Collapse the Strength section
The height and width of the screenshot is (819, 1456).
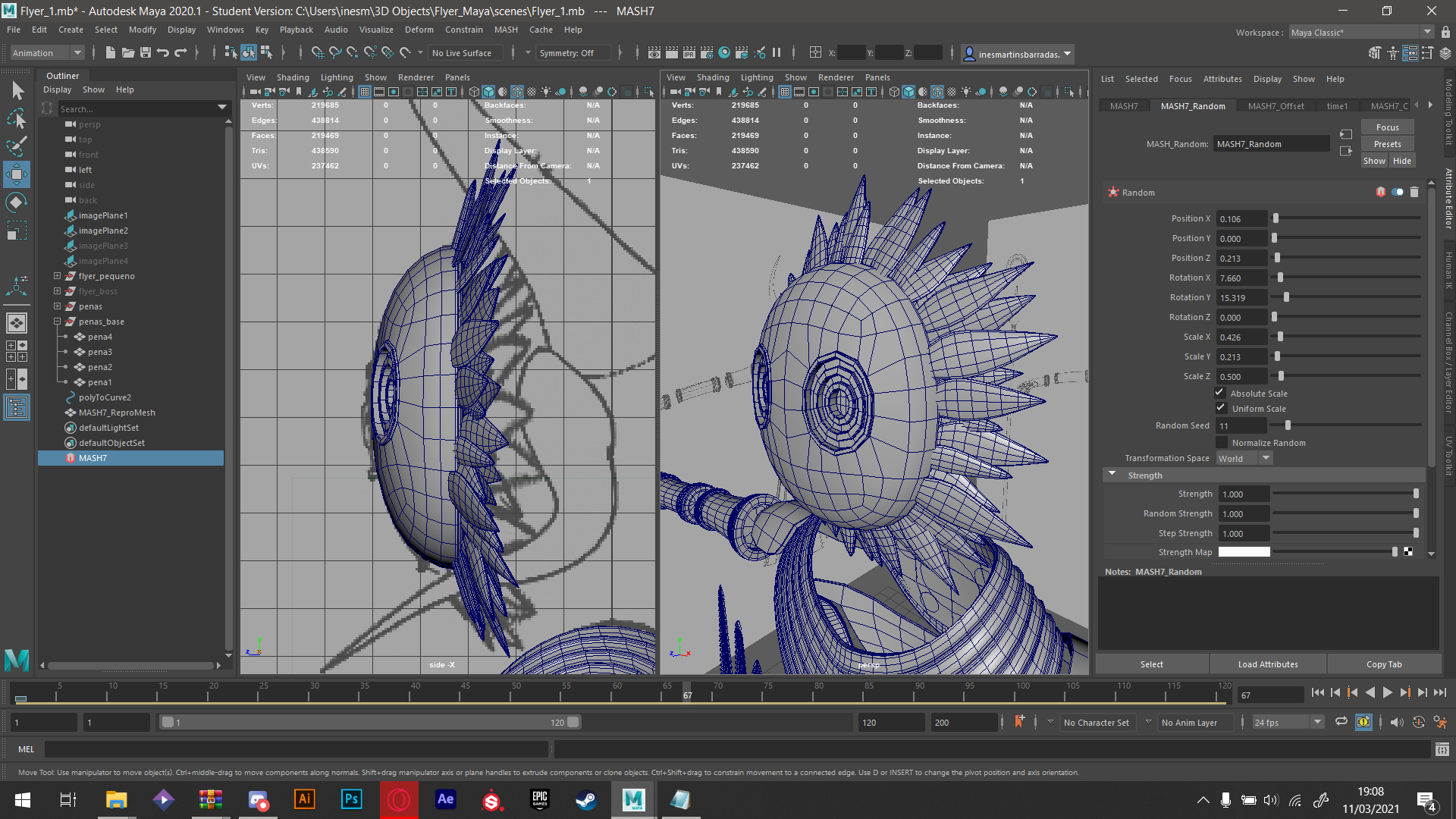tap(1112, 474)
